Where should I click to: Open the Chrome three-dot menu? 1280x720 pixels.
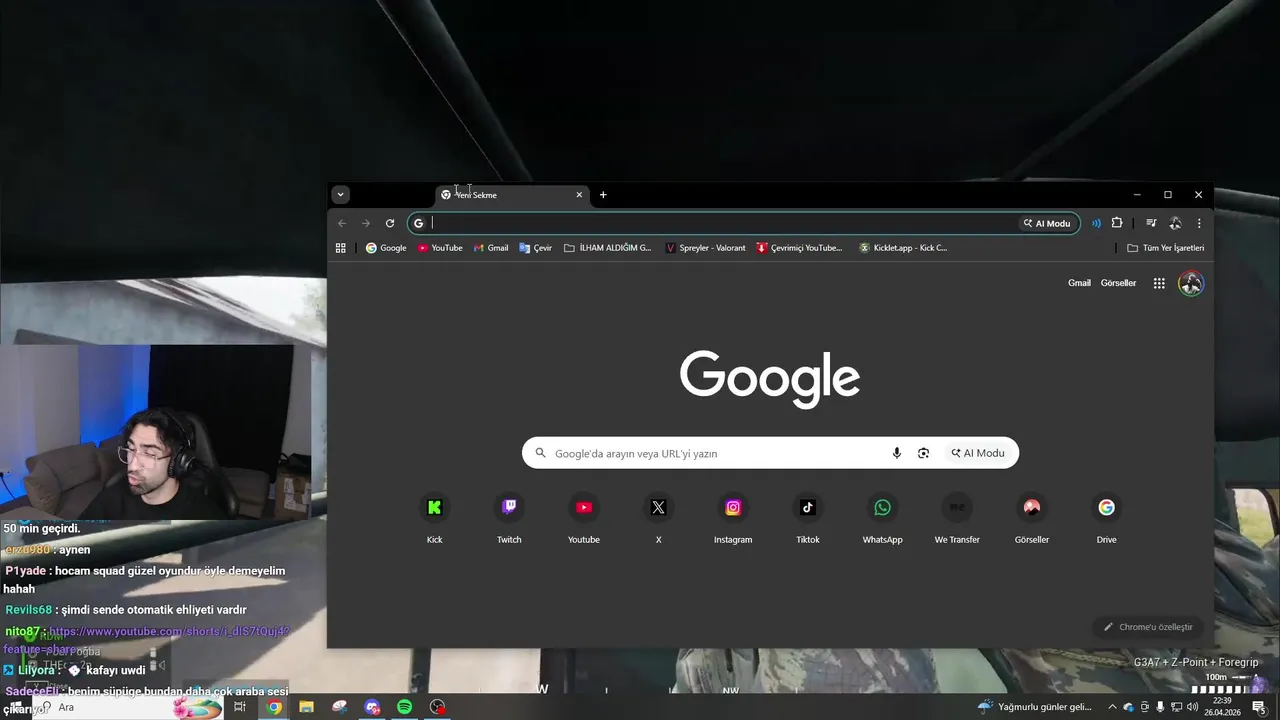pyautogui.click(x=1198, y=223)
